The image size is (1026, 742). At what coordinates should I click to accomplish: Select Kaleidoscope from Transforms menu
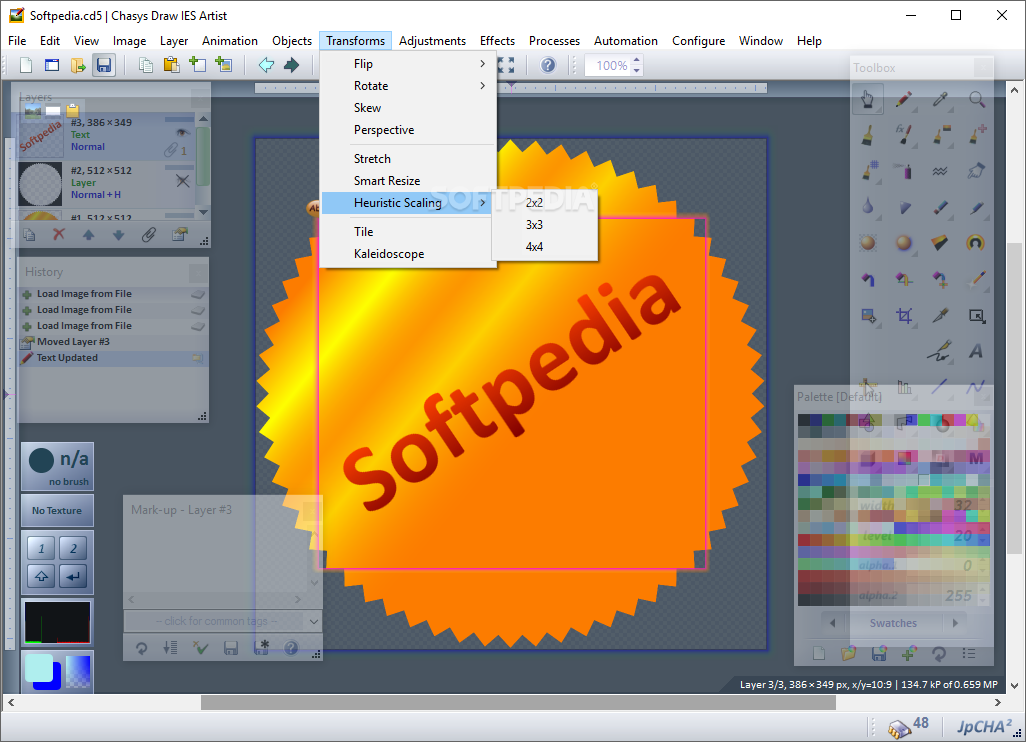408,254
